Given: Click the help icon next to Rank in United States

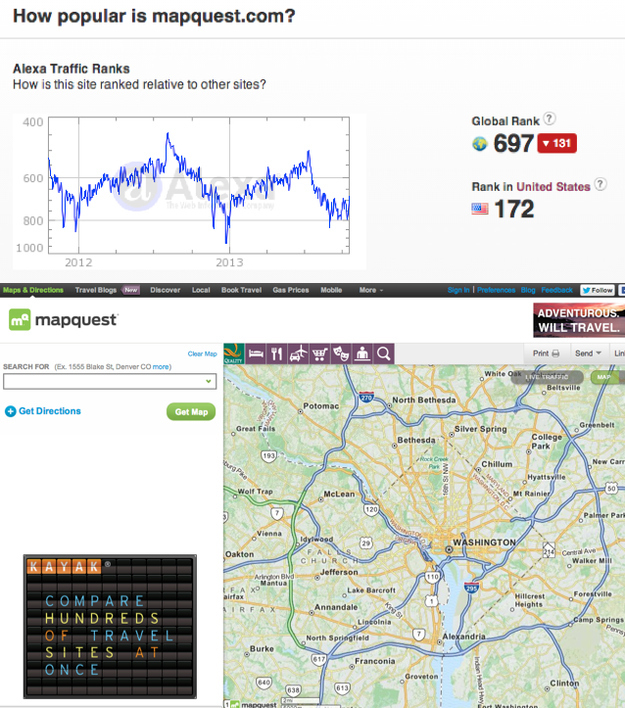Looking at the screenshot, I should tap(600, 184).
